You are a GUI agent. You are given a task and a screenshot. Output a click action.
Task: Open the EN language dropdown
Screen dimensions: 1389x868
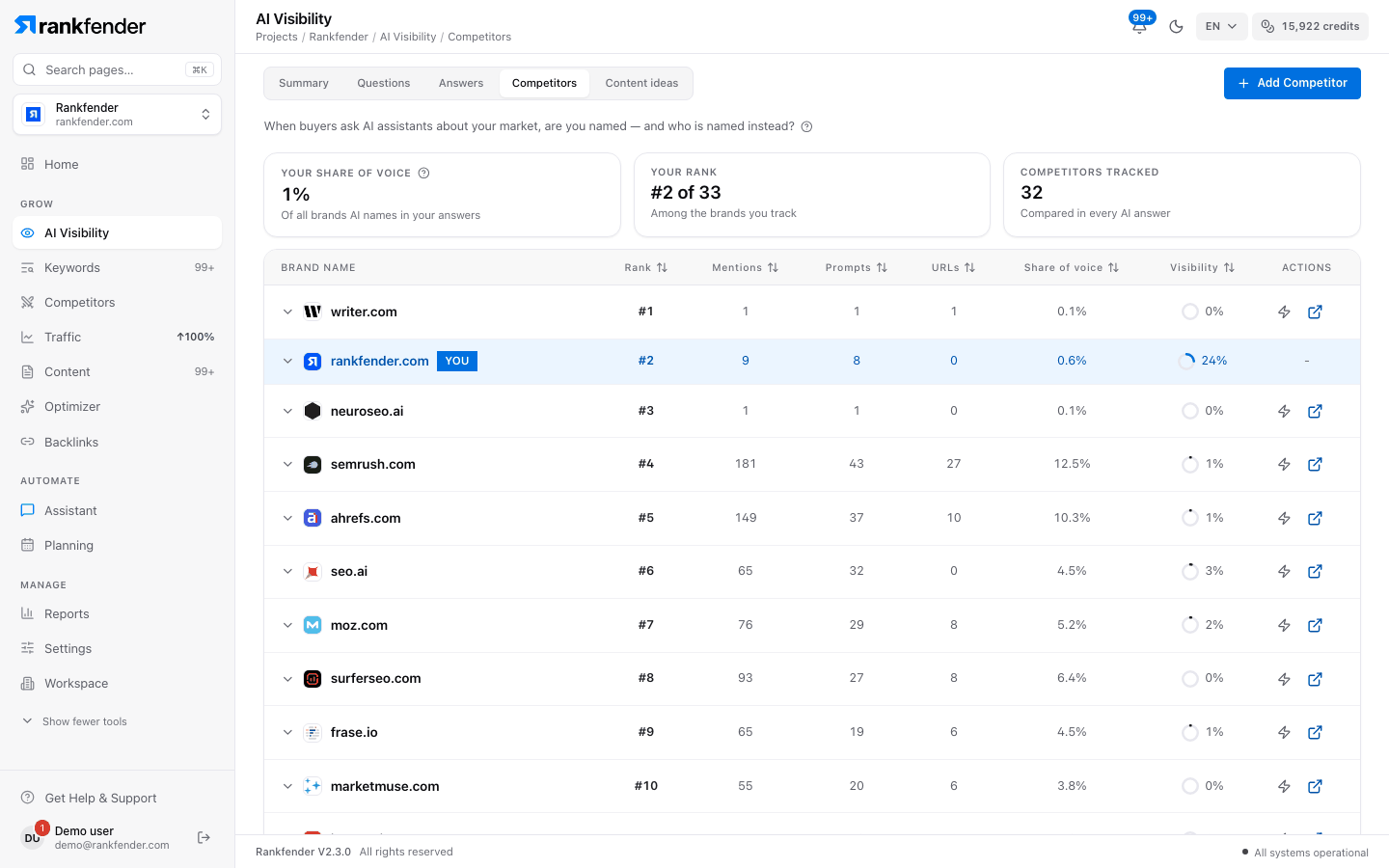click(x=1221, y=27)
